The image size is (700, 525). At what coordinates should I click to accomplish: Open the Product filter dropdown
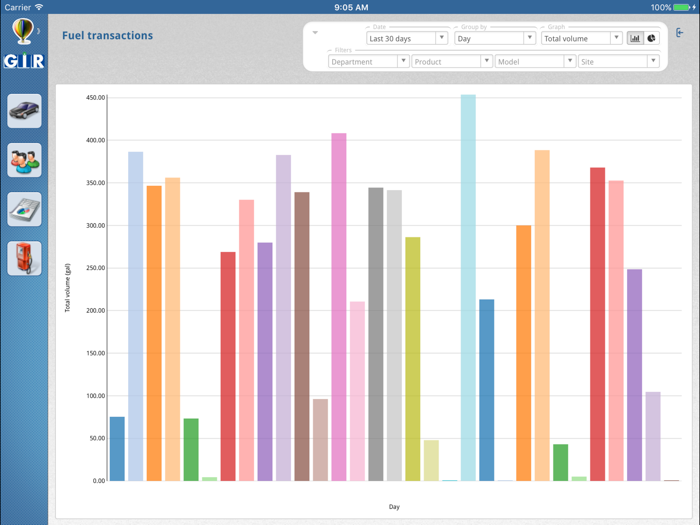(452, 62)
